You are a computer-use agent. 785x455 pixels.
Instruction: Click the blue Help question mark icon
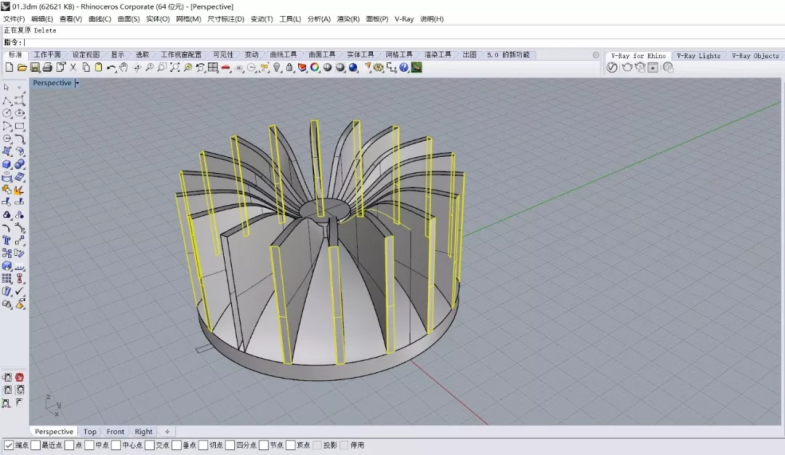tap(404, 67)
